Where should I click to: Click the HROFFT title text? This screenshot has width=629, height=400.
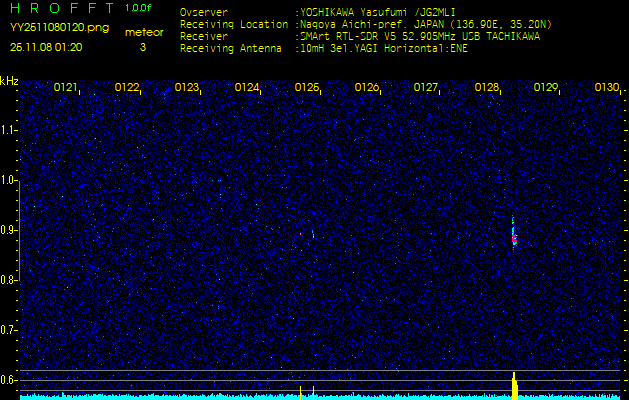point(62,8)
